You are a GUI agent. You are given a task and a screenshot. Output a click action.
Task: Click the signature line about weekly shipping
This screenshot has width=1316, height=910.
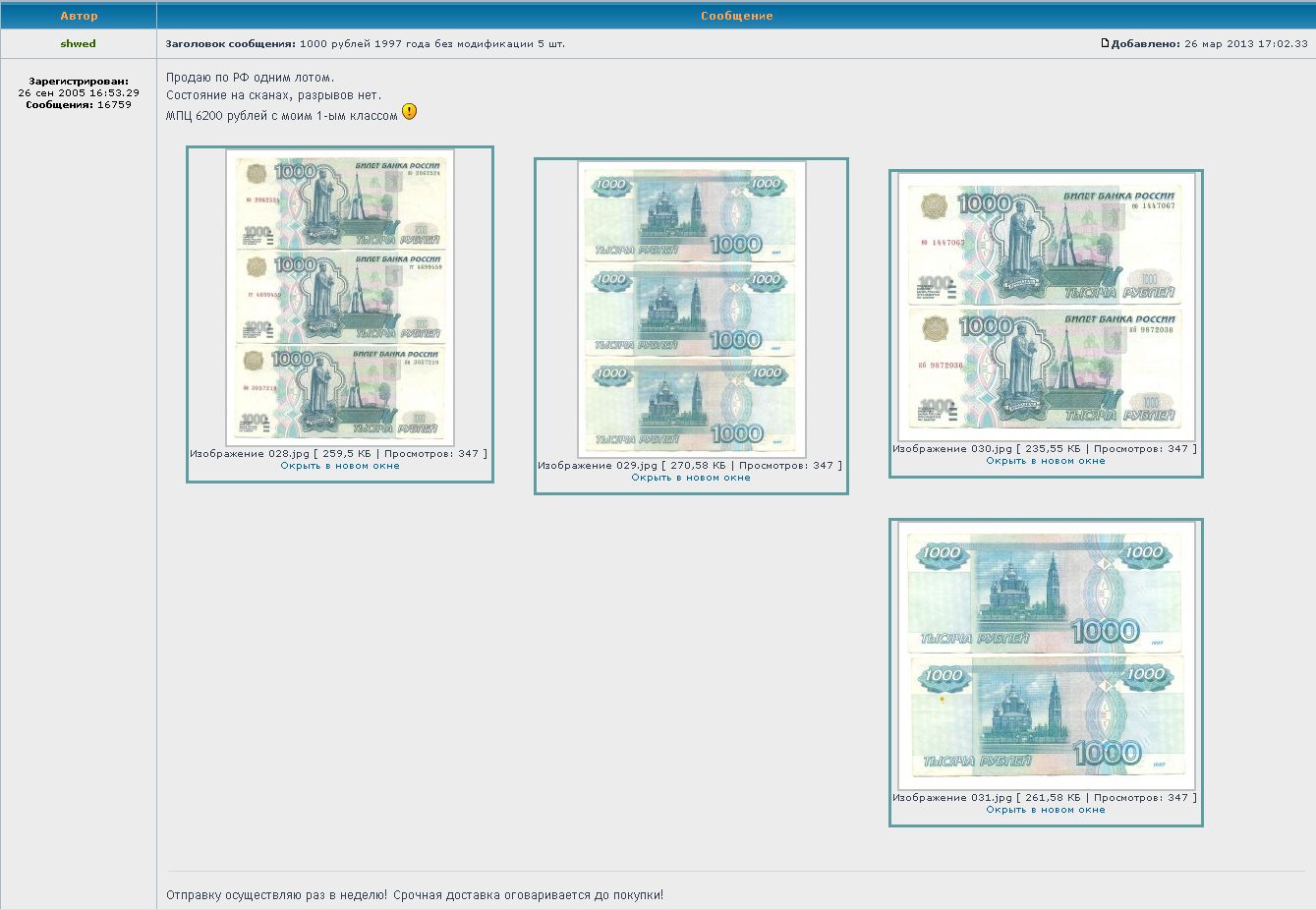point(414,895)
